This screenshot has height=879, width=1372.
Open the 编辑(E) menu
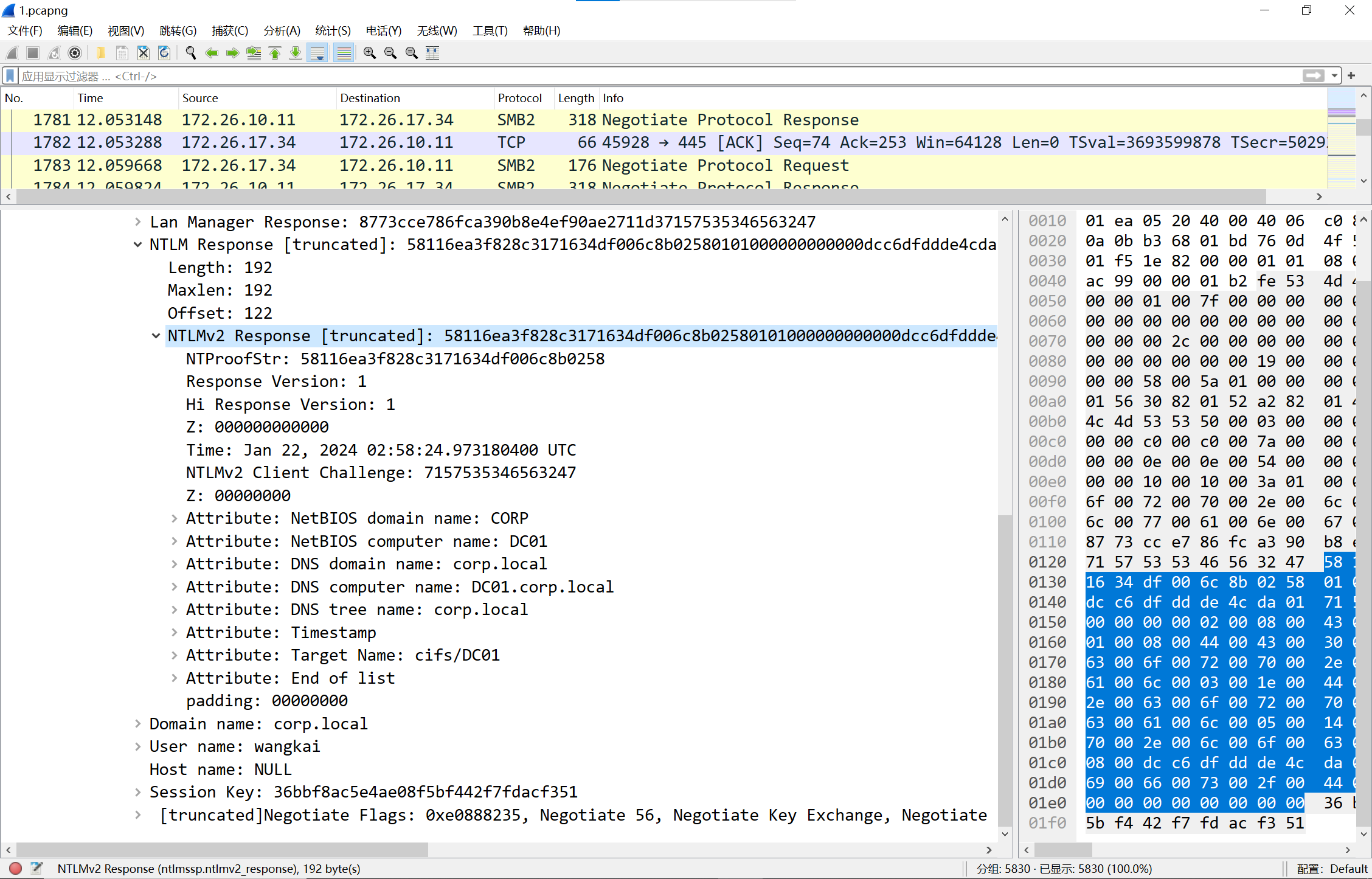pos(75,30)
